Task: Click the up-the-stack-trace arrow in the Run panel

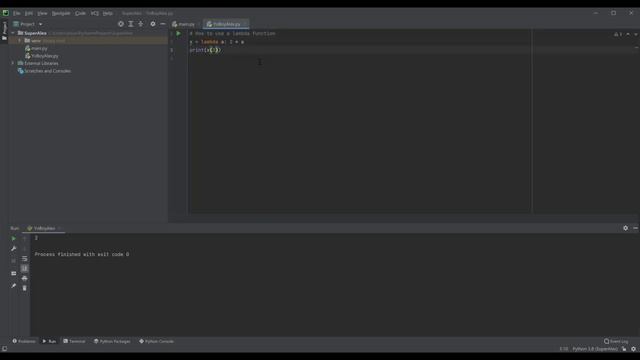Action: pos(24,238)
